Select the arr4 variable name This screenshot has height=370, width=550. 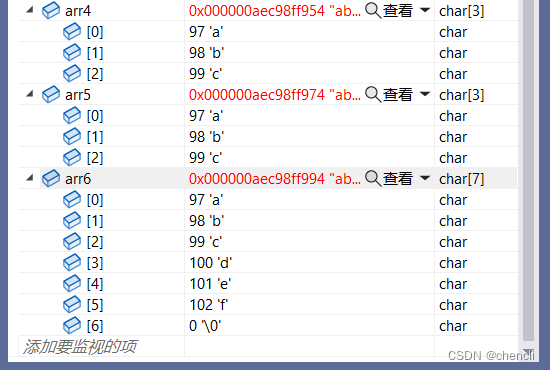coord(78,11)
